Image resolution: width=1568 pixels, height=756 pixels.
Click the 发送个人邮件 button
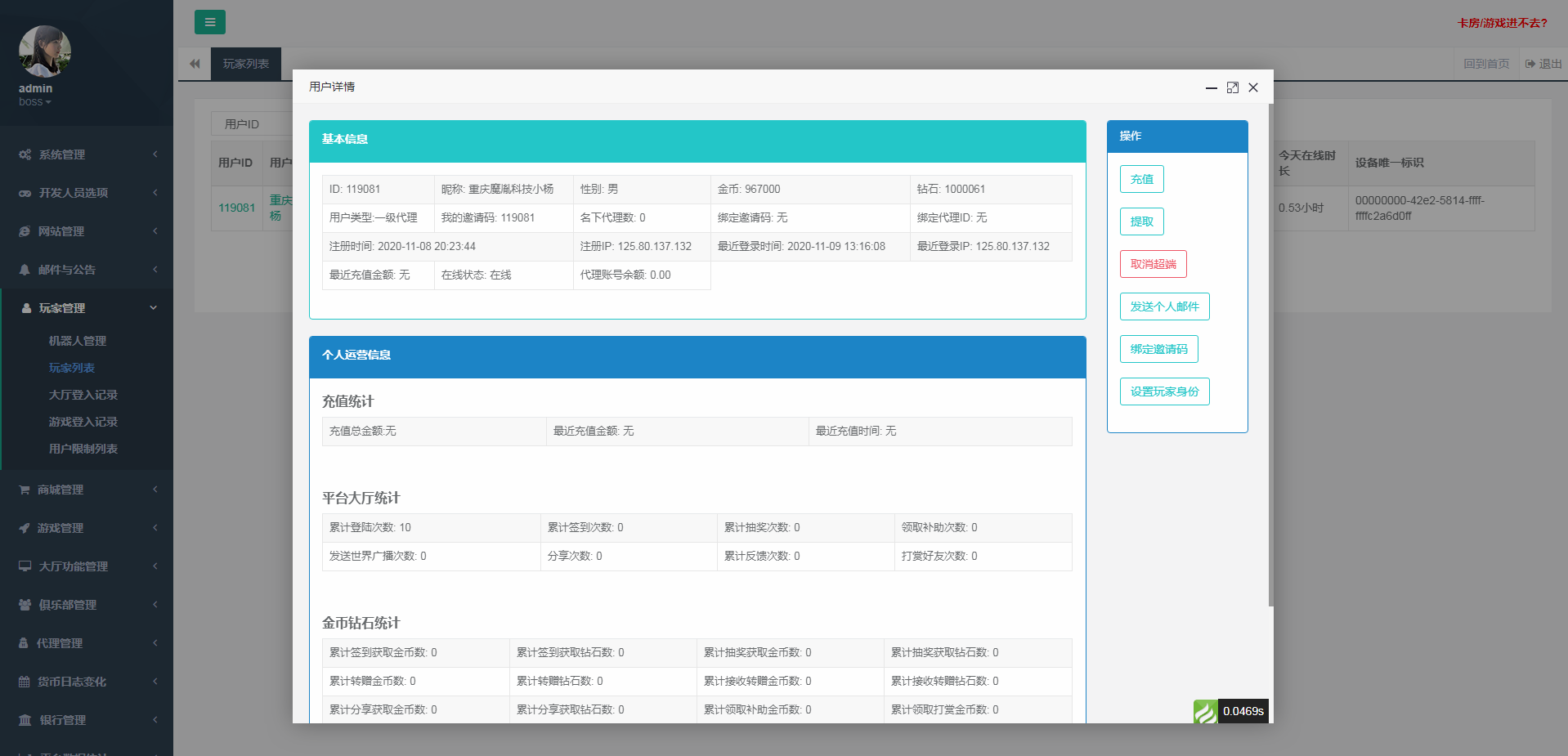pyautogui.click(x=1164, y=306)
